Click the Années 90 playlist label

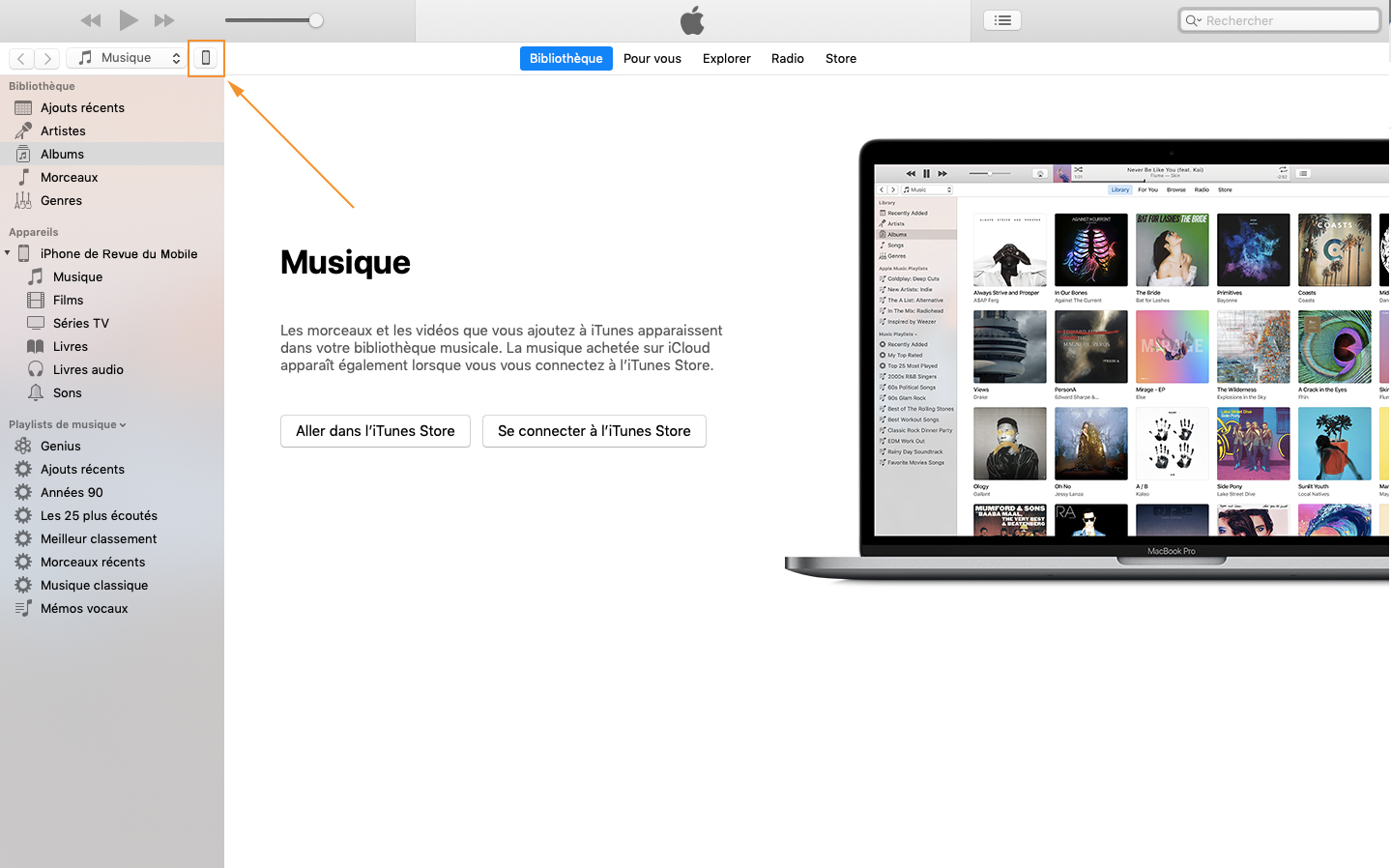[x=72, y=493]
